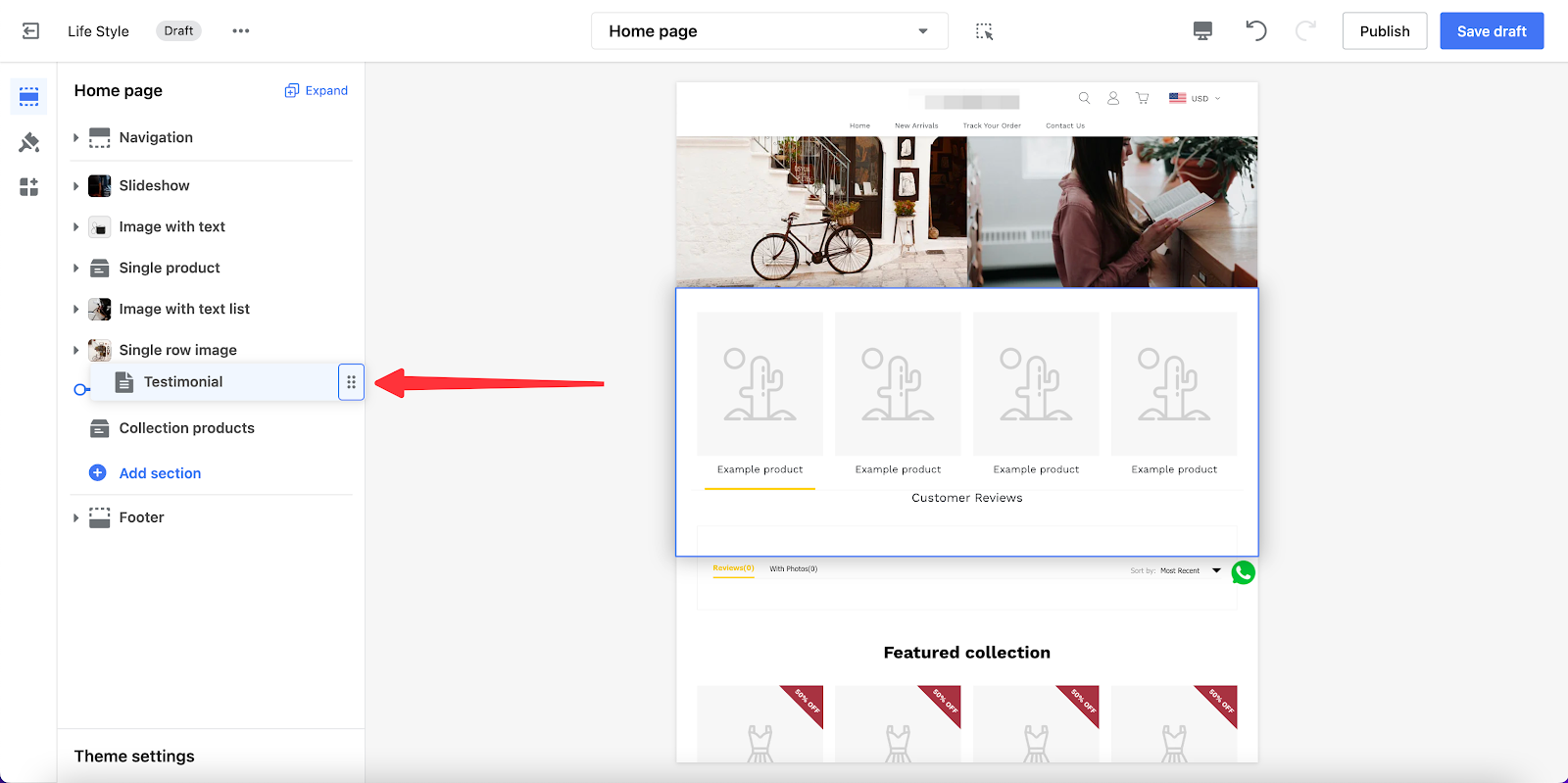
Task: Click the shopping cart icon in preview
Action: pyautogui.click(x=1142, y=98)
